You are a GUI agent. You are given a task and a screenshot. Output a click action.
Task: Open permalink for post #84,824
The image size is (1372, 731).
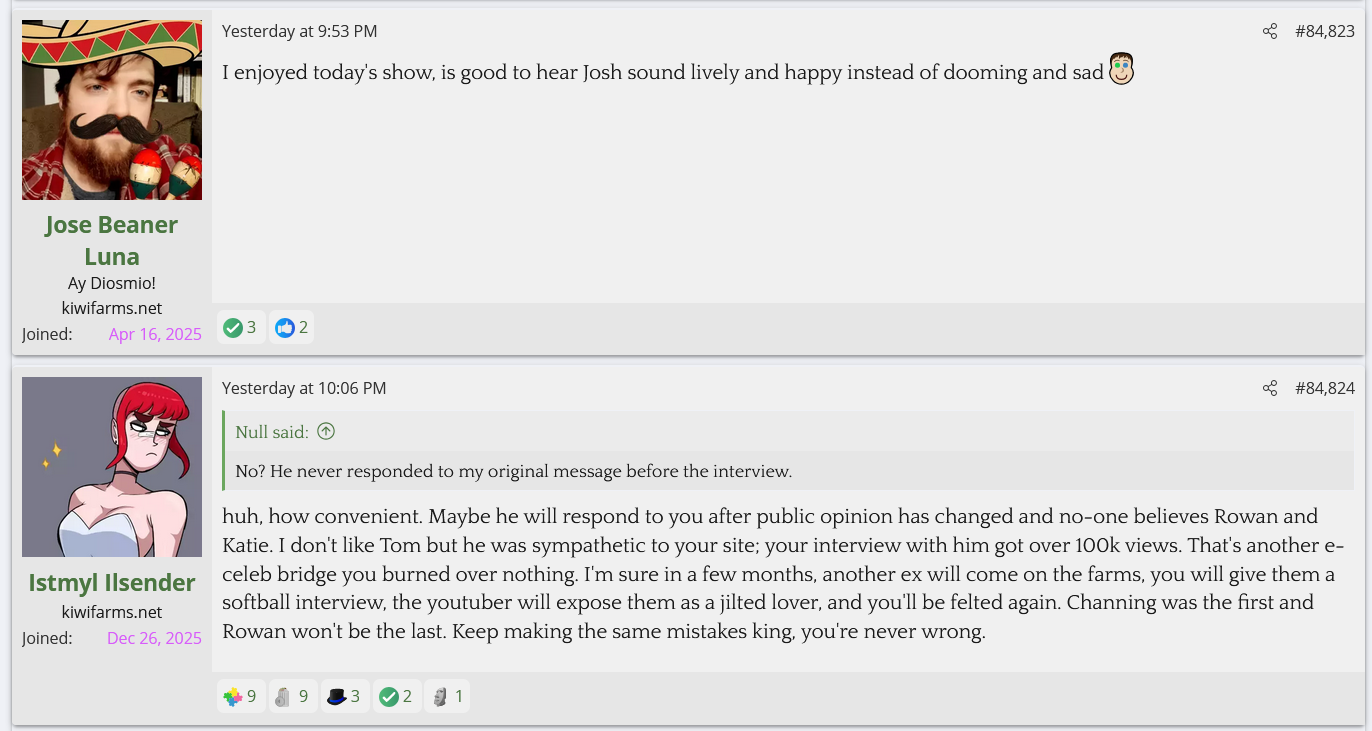(x=1325, y=388)
